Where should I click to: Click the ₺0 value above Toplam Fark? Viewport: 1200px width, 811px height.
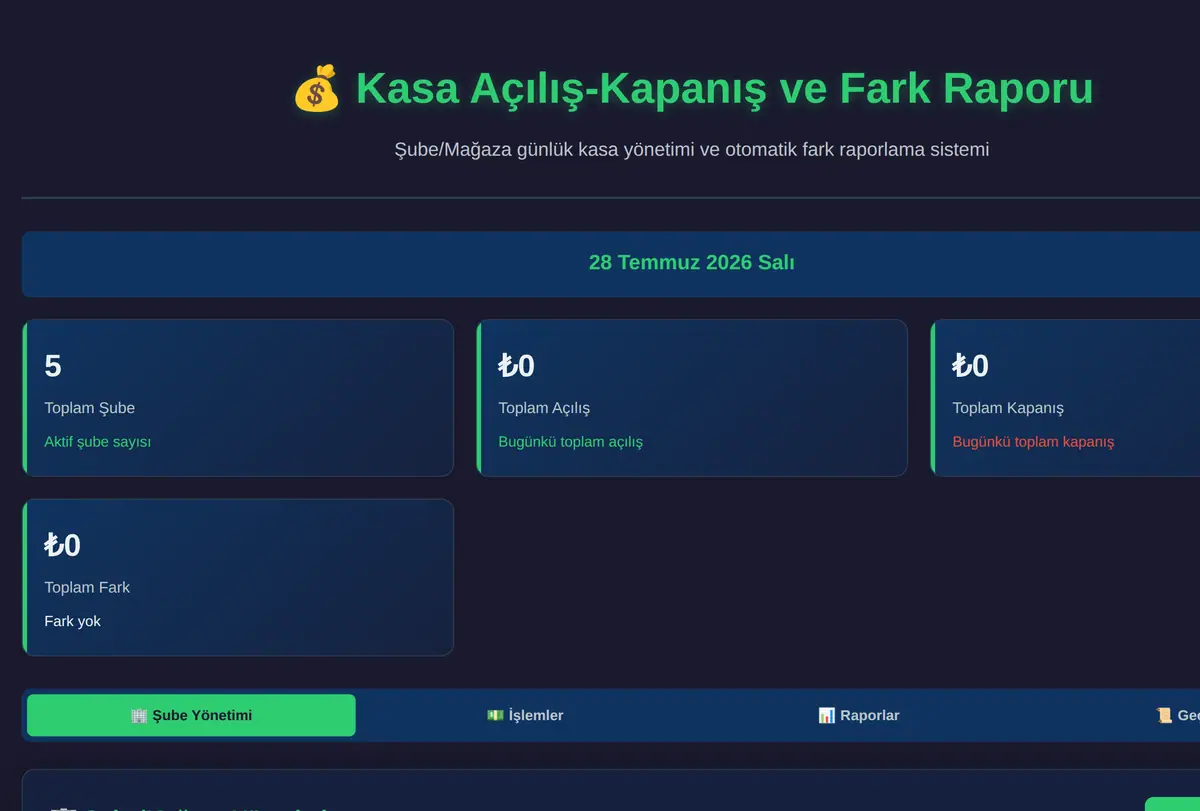coord(63,546)
